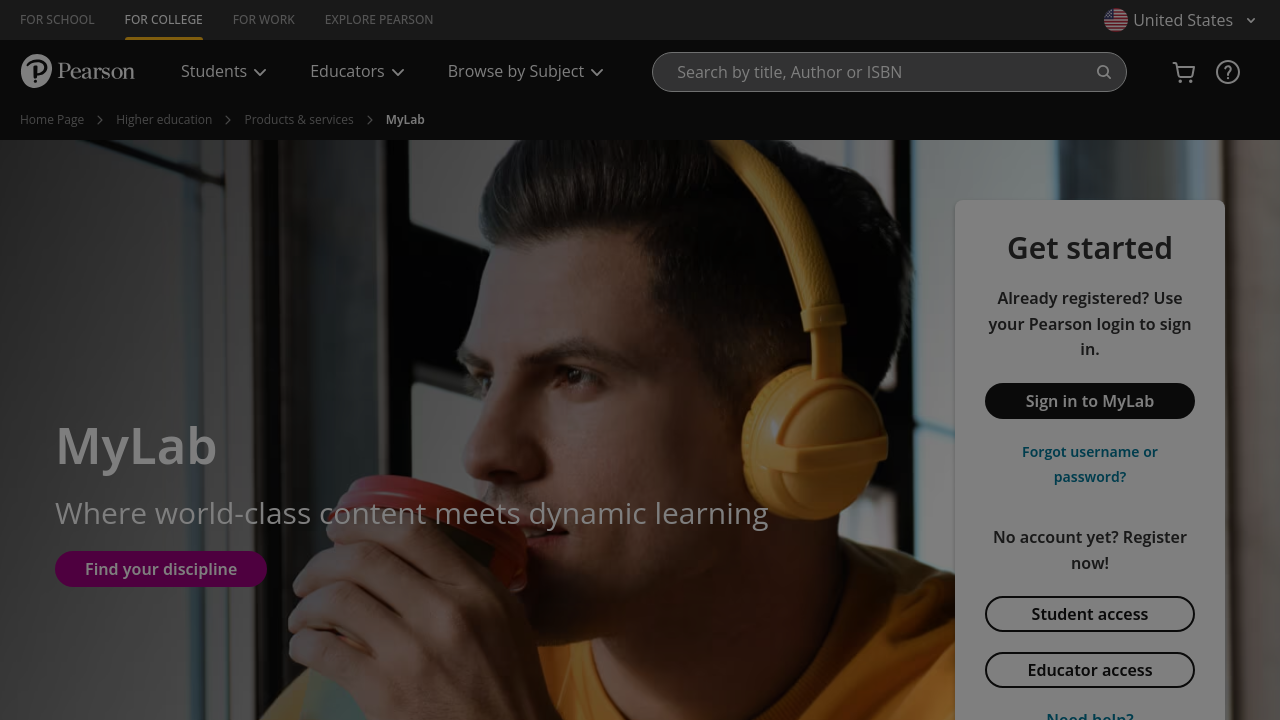The width and height of the screenshot is (1280, 720).
Task: Click Find your discipline button
Action: (161, 569)
